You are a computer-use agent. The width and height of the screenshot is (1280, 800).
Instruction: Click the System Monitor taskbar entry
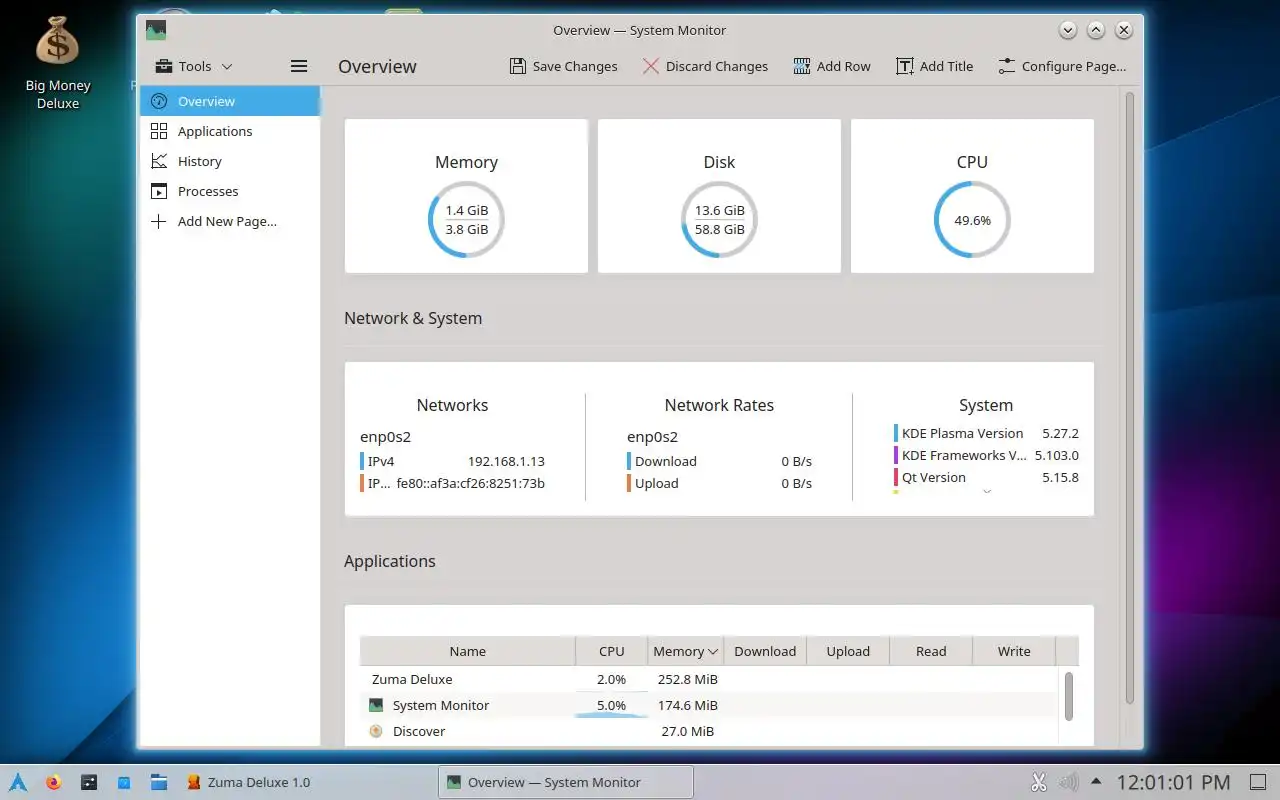pos(565,782)
